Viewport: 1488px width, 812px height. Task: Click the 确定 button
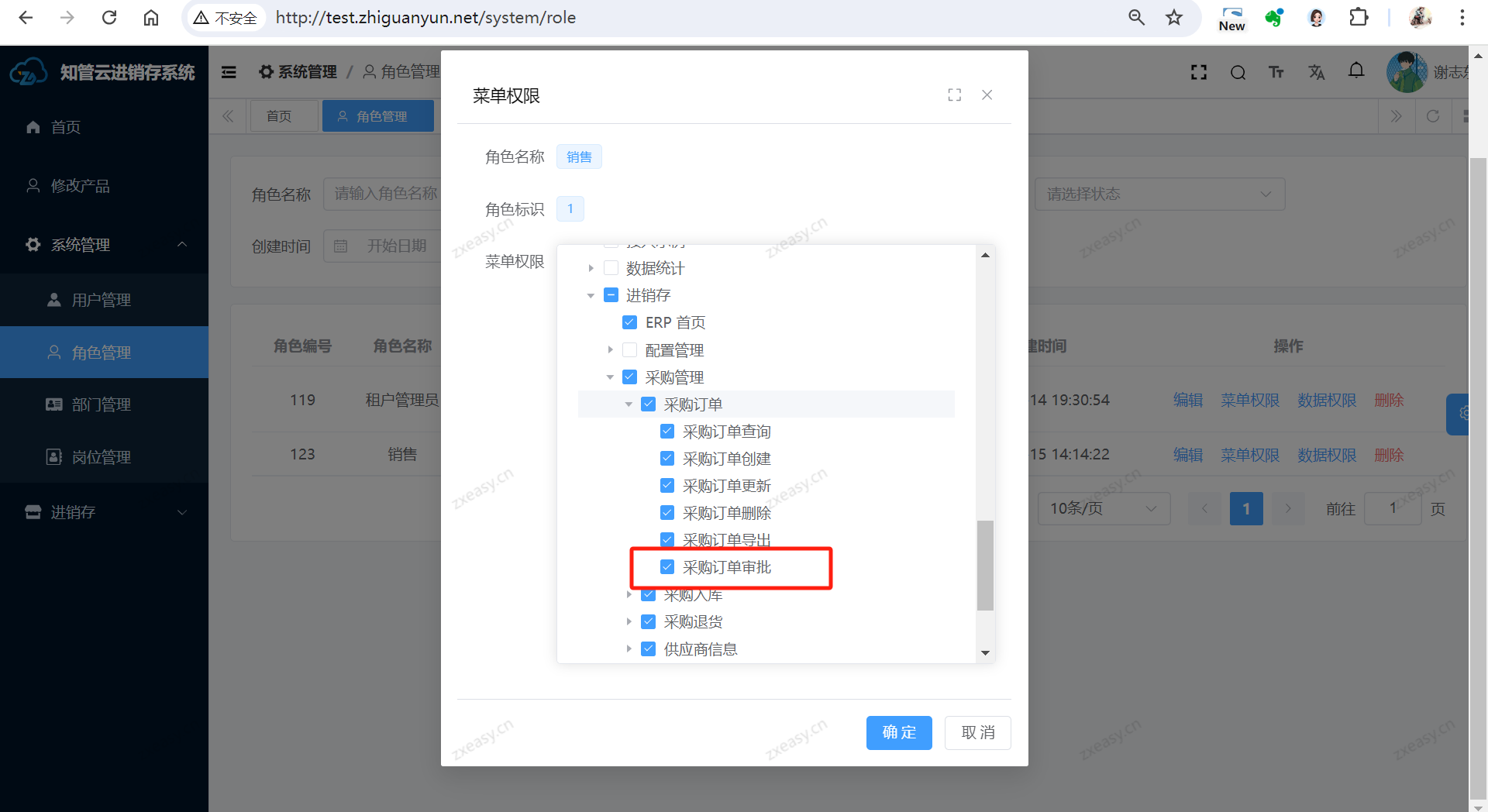899,733
